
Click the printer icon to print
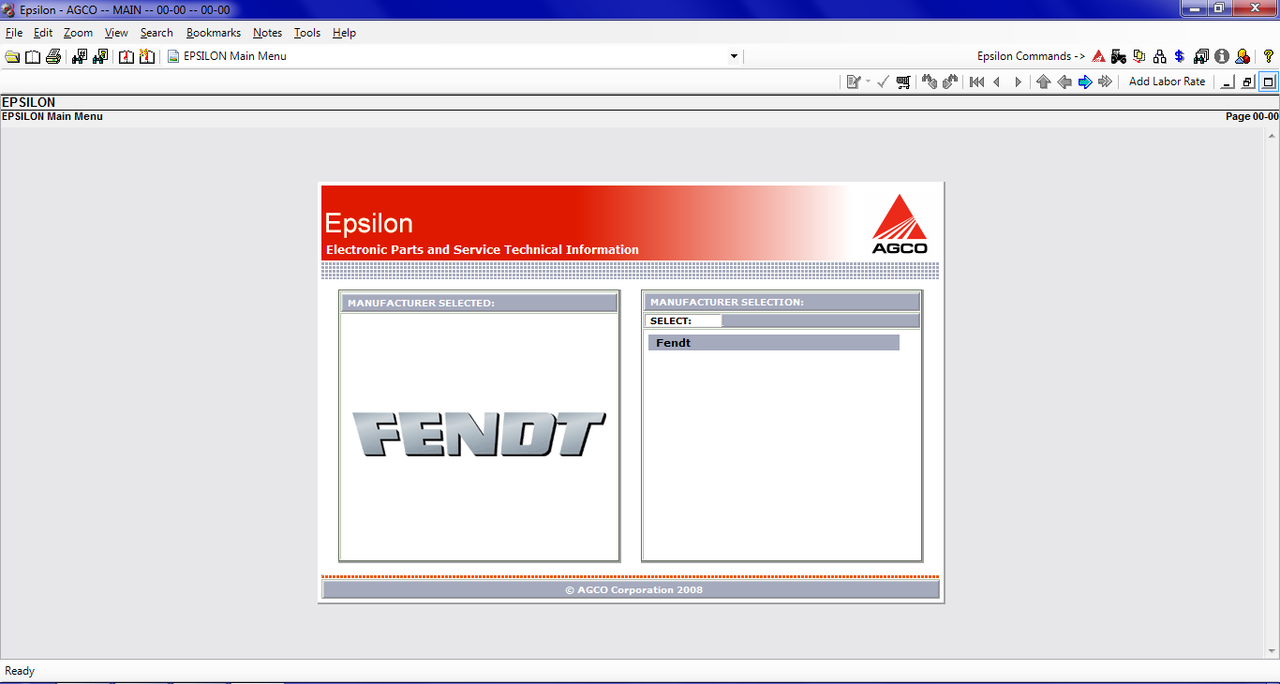53,57
